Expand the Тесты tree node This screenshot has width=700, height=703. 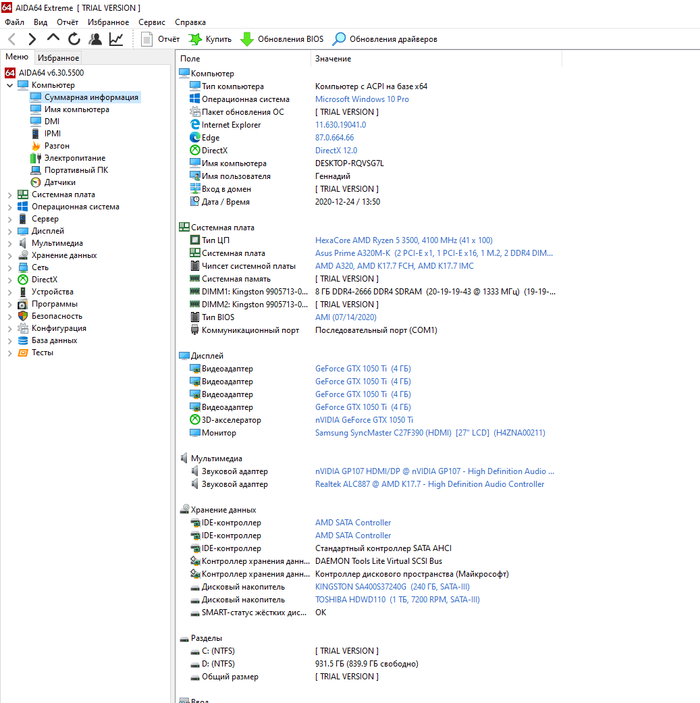click(x=9, y=352)
